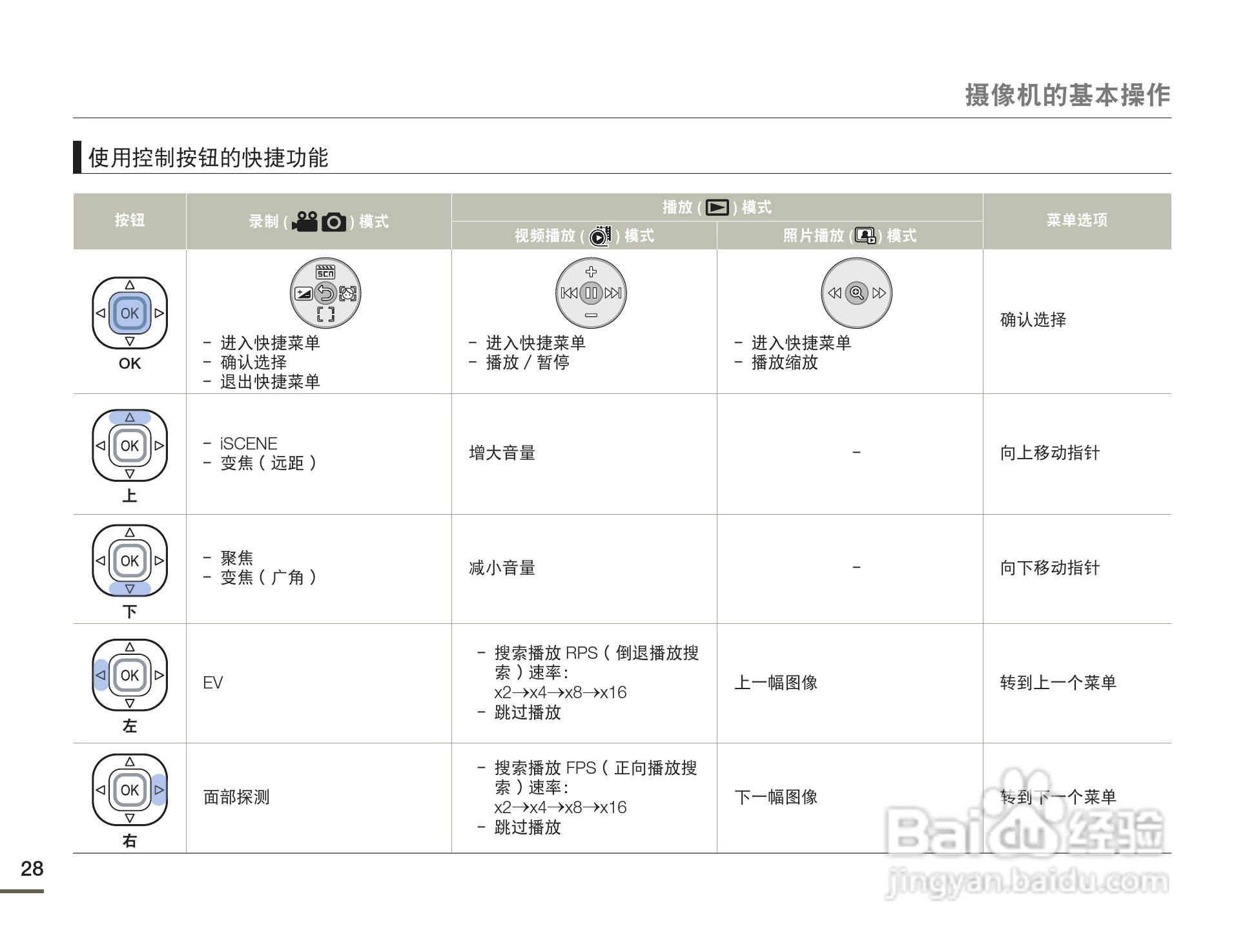Click the highlighted right arrow on 右 pad
This screenshot has width=1245, height=952.
tap(159, 790)
